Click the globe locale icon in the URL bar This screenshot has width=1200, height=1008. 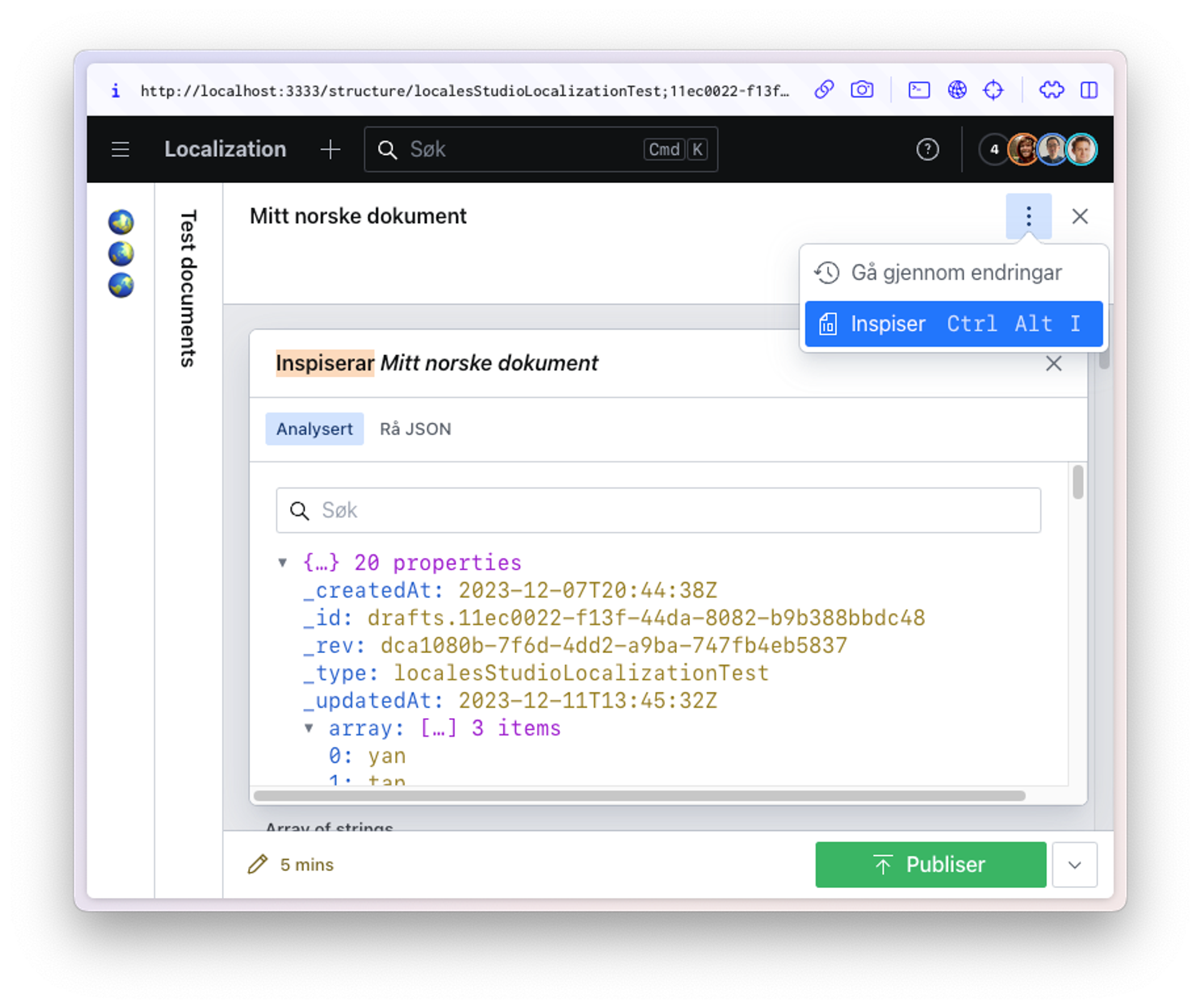(x=957, y=90)
